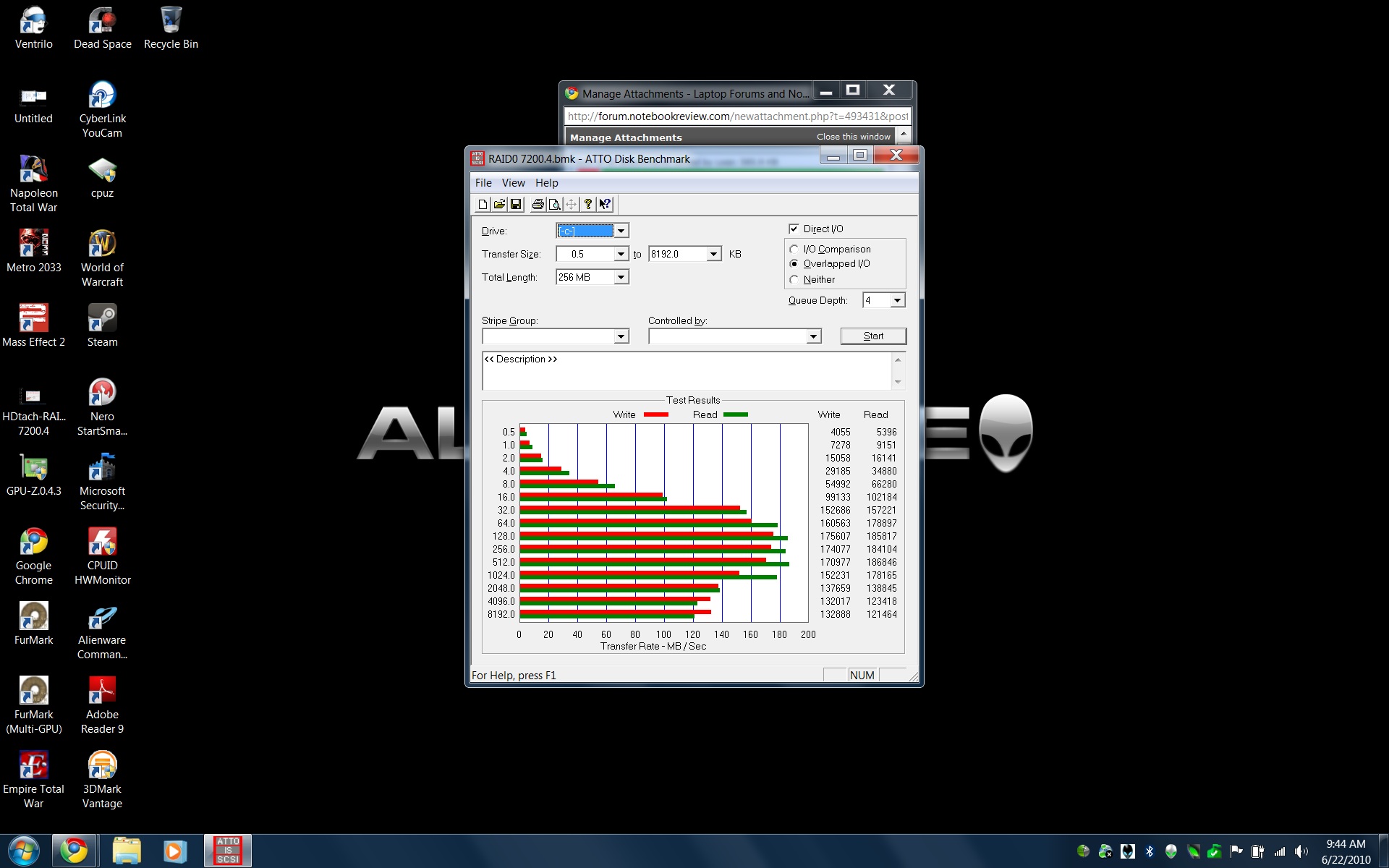The width and height of the screenshot is (1389, 868).
Task: Select the Nero StartSmart desktop icon
Action: (102, 408)
